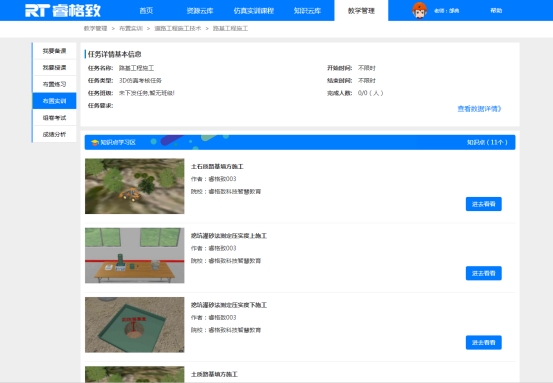Viewport: 553px width, 383px height.
Task: Open the 资源云库 tab
Action: [x=200, y=11]
